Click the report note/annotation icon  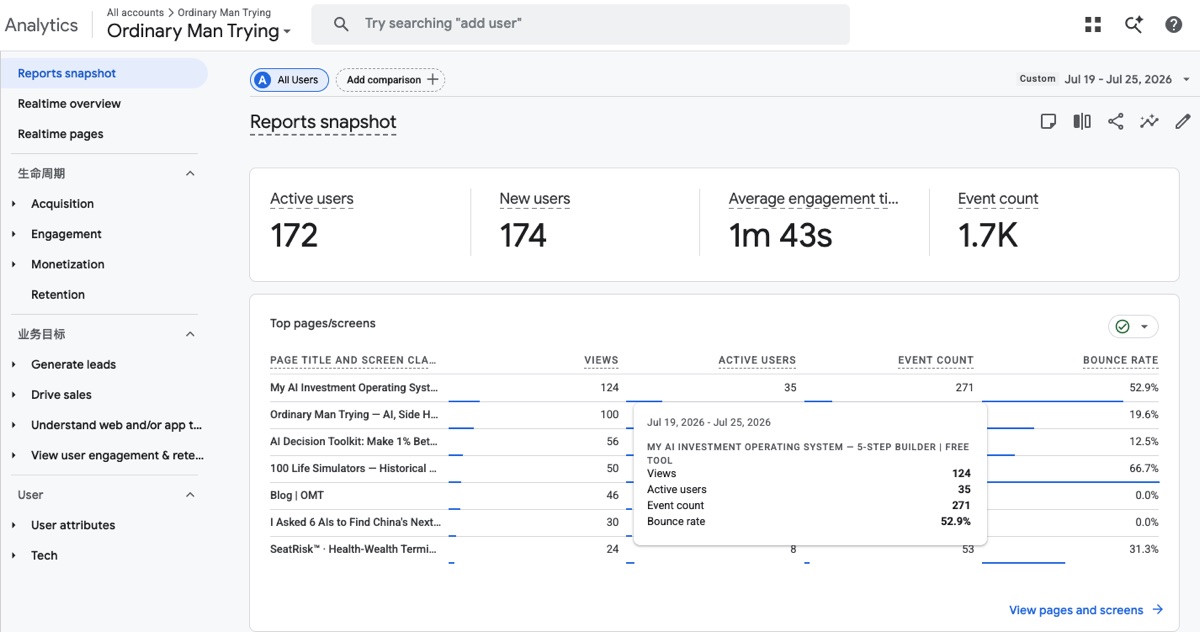[1048, 122]
